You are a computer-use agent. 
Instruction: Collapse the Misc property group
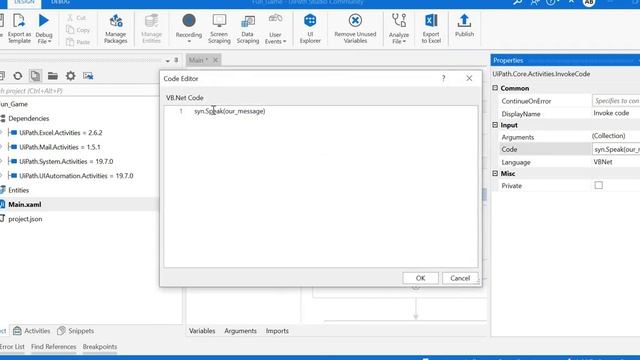coord(495,173)
